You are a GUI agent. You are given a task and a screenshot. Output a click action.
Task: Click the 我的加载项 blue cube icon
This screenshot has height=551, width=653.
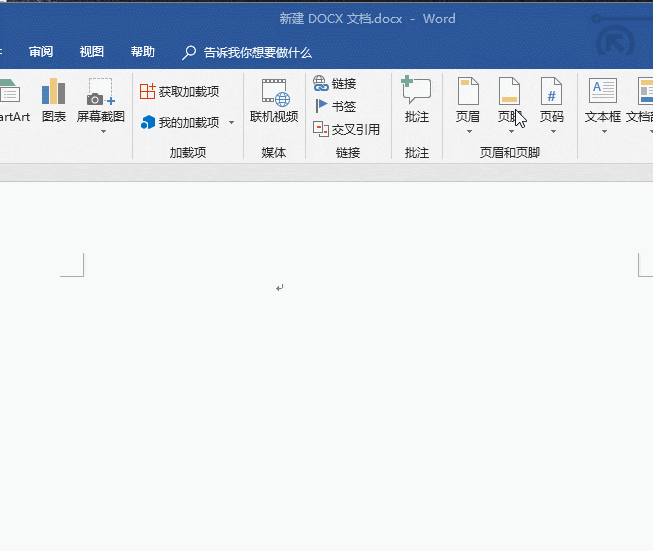point(148,122)
